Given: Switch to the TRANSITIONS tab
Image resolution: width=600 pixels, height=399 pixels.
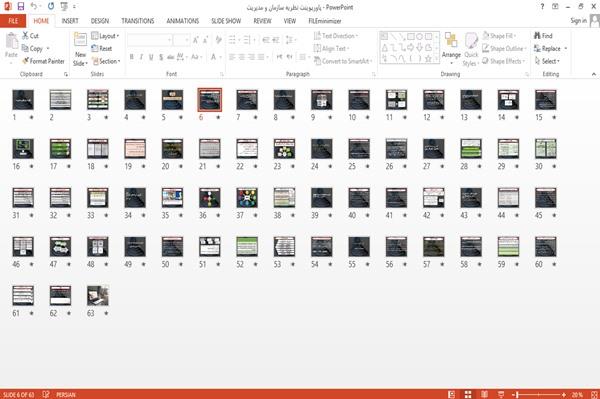Looking at the screenshot, I should pos(138,21).
